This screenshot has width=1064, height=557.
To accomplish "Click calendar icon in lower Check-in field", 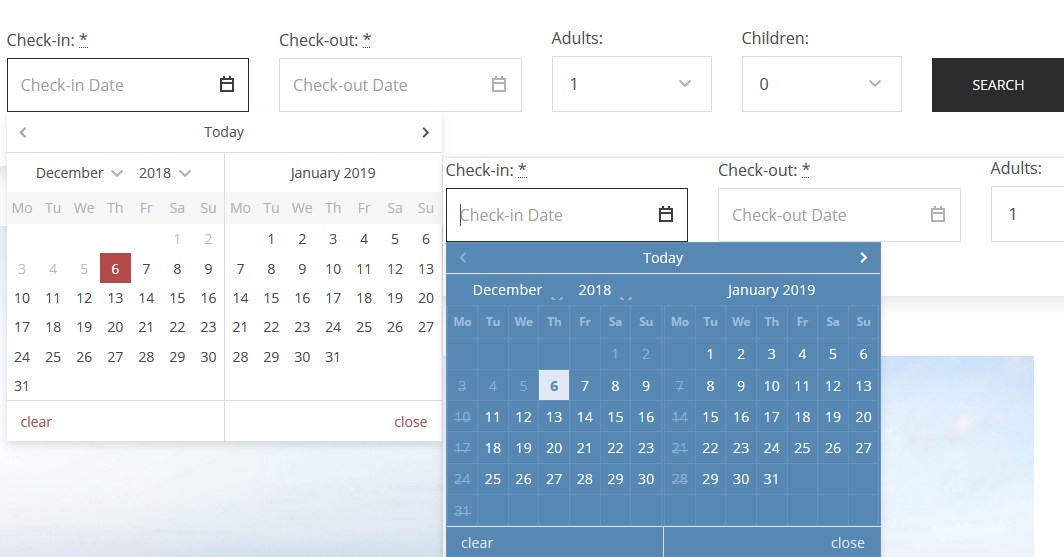I will 666,214.
